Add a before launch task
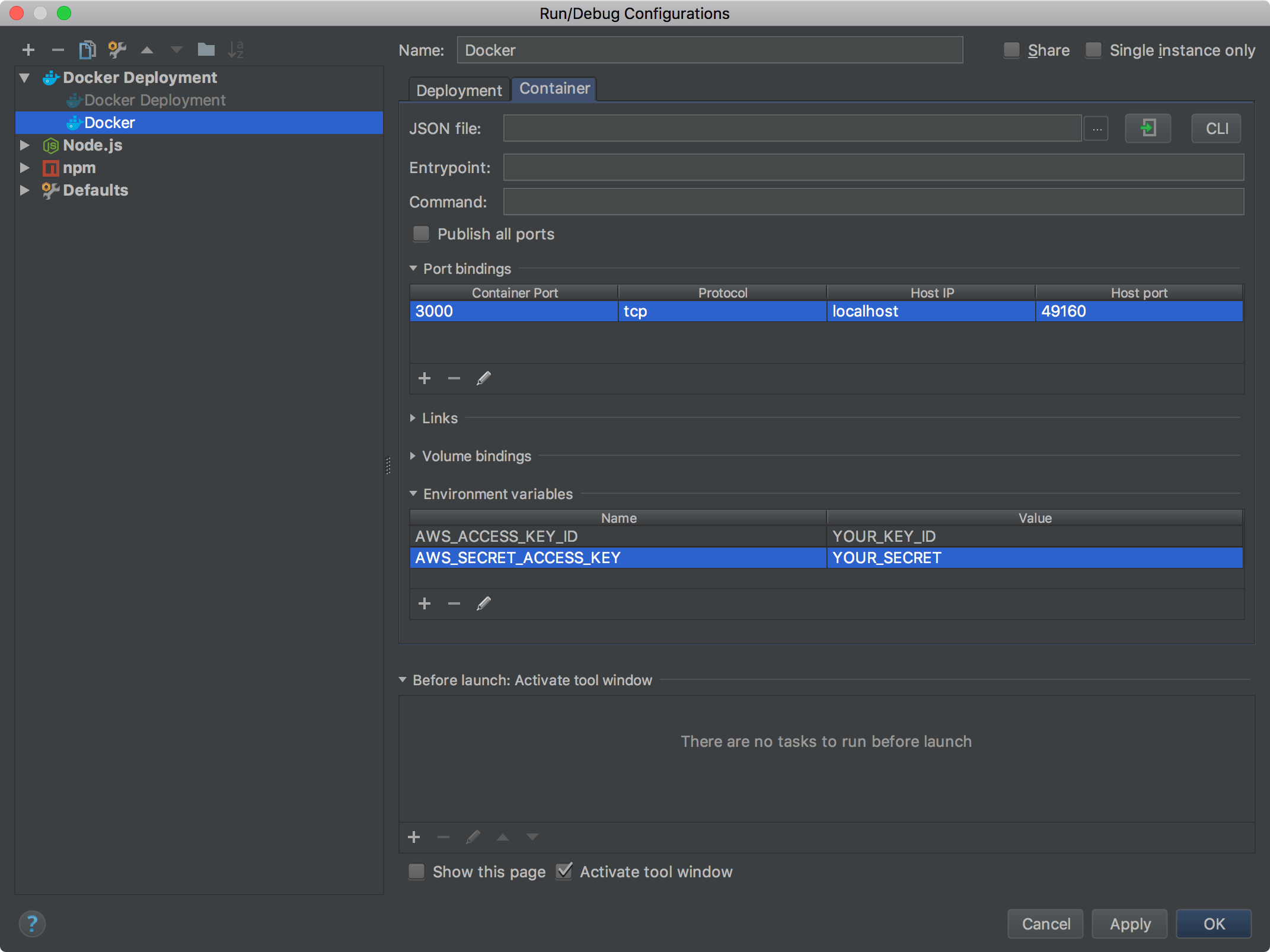The height and width of the screenshot is (952, 1270). pyautogui.click(x=414, y=837)
